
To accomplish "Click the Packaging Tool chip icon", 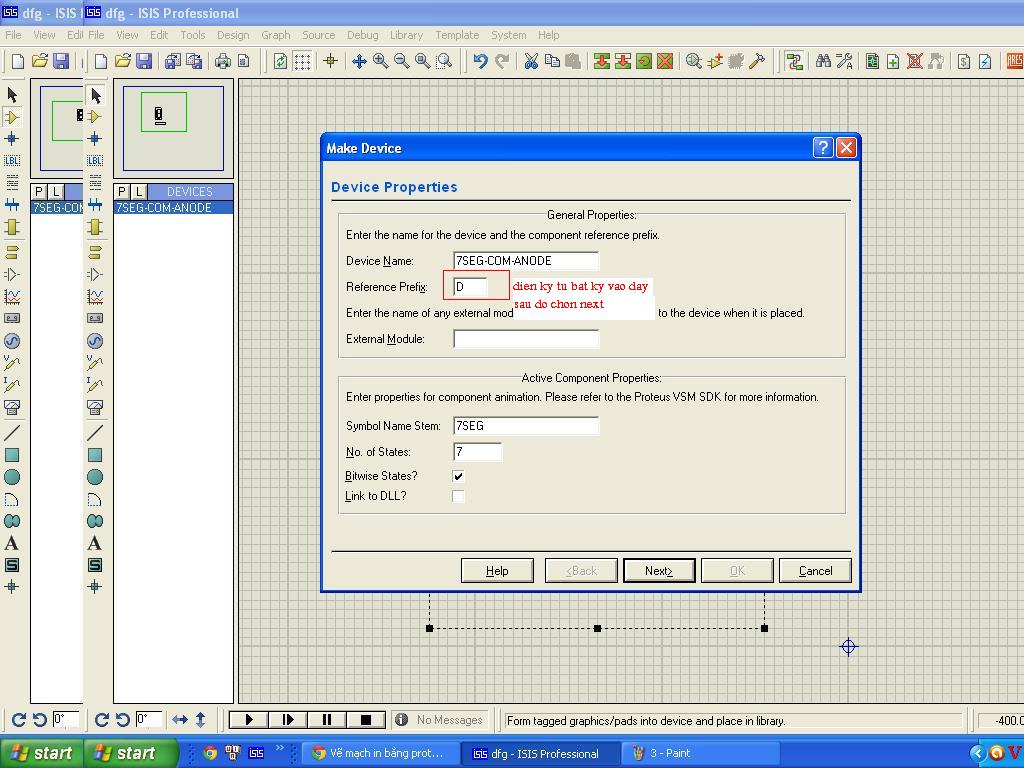I will pyautogui.click(x=736, y=61).
